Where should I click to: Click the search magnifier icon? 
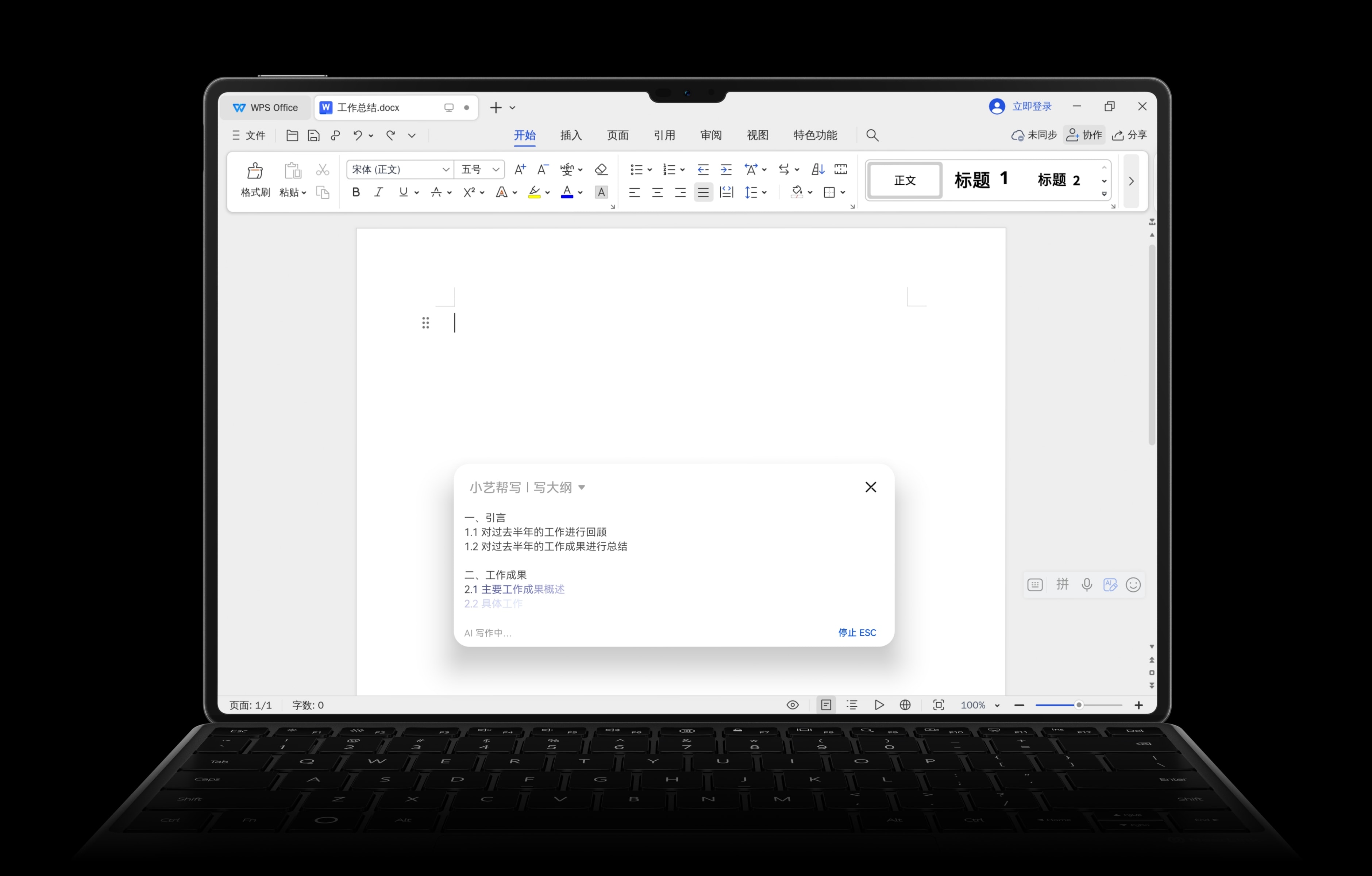(x=872, y=135)
